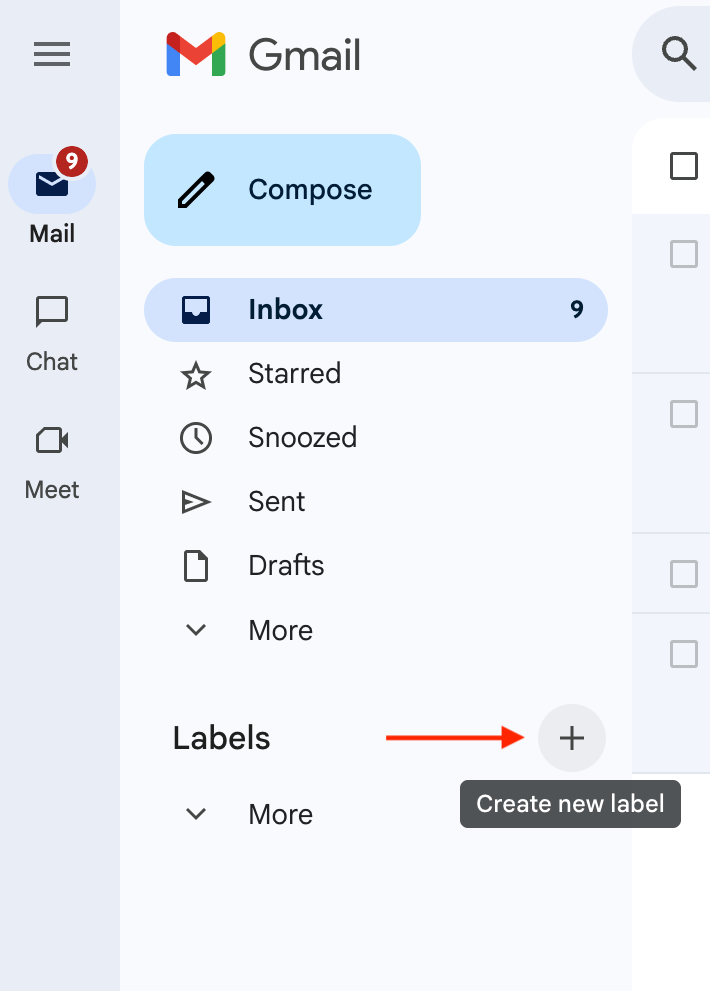
Task: Open the Starred folder
Action: coord(294,374)
